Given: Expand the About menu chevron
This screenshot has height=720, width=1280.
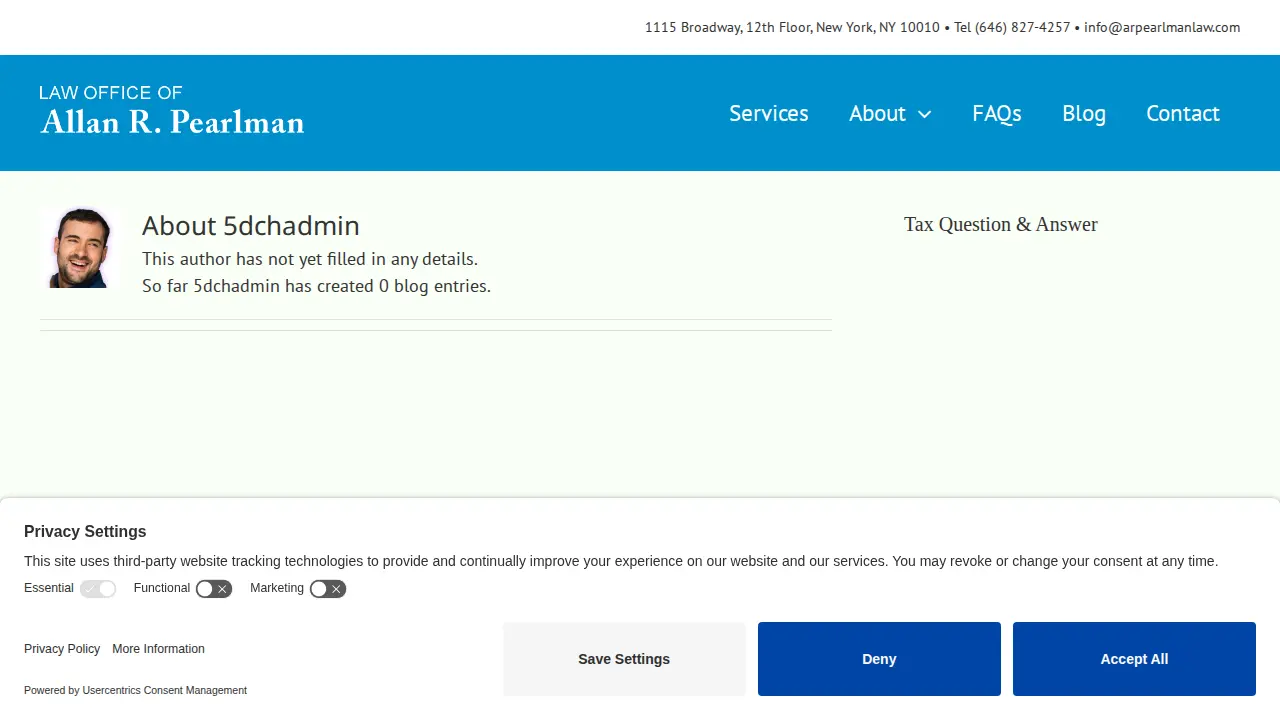Looking at the screenshot, I should point(925,114).
